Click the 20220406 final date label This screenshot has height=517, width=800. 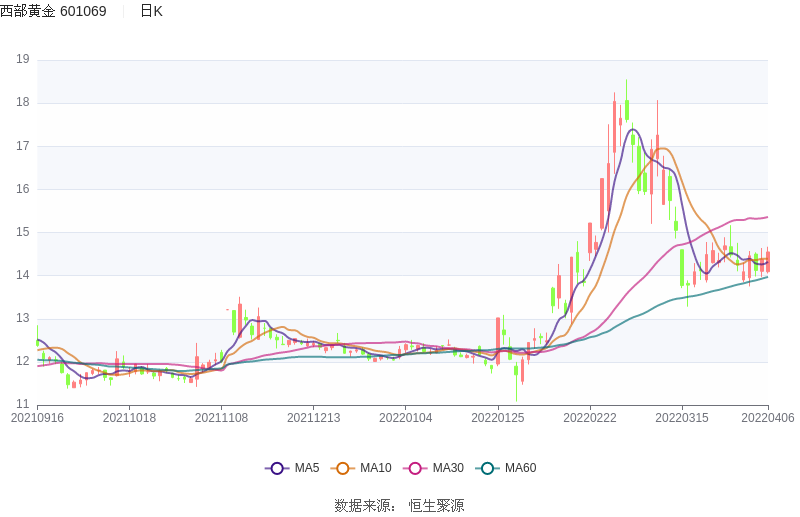(x=767, y=418)
